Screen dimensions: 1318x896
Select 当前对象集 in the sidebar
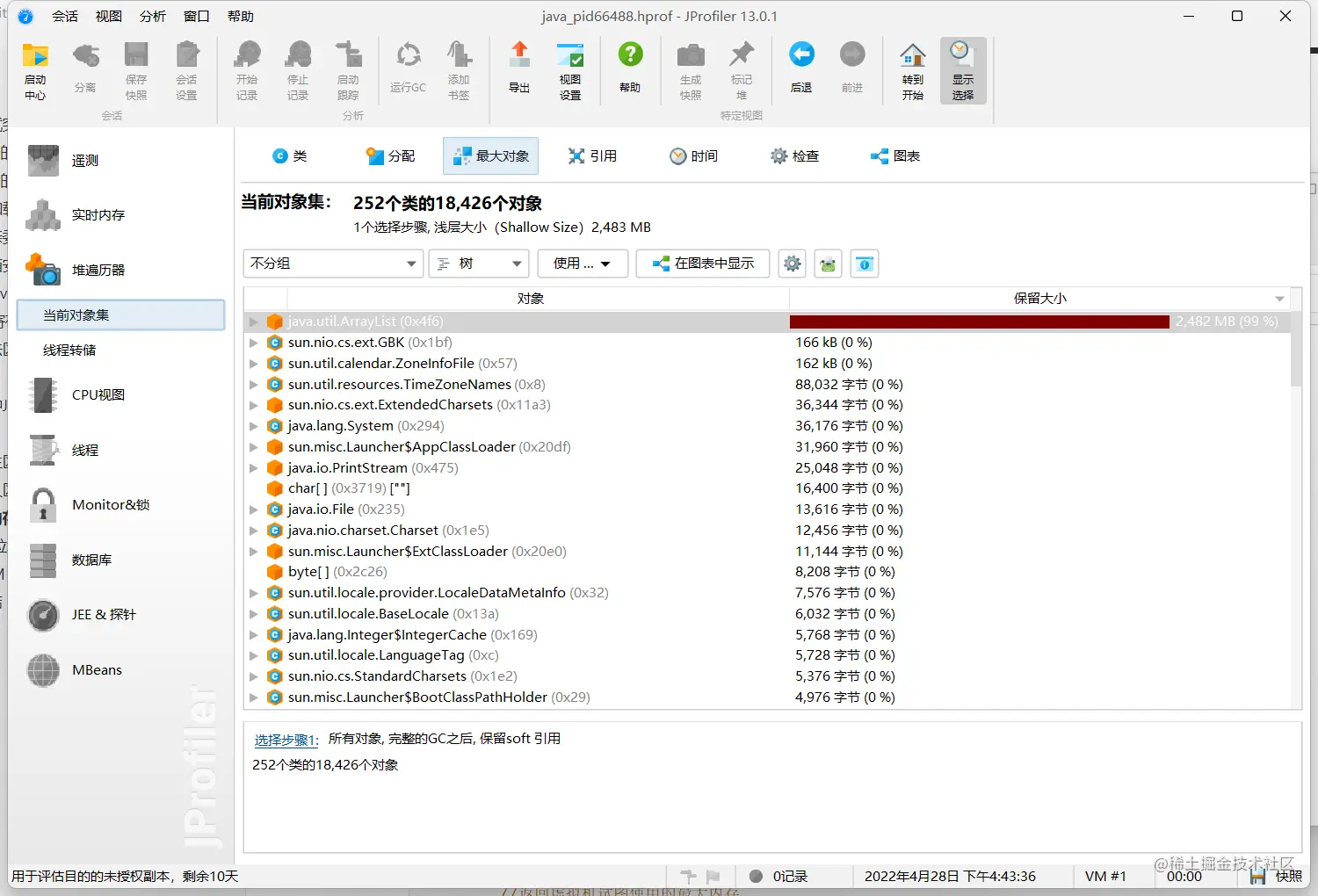(x=121, y=315)
